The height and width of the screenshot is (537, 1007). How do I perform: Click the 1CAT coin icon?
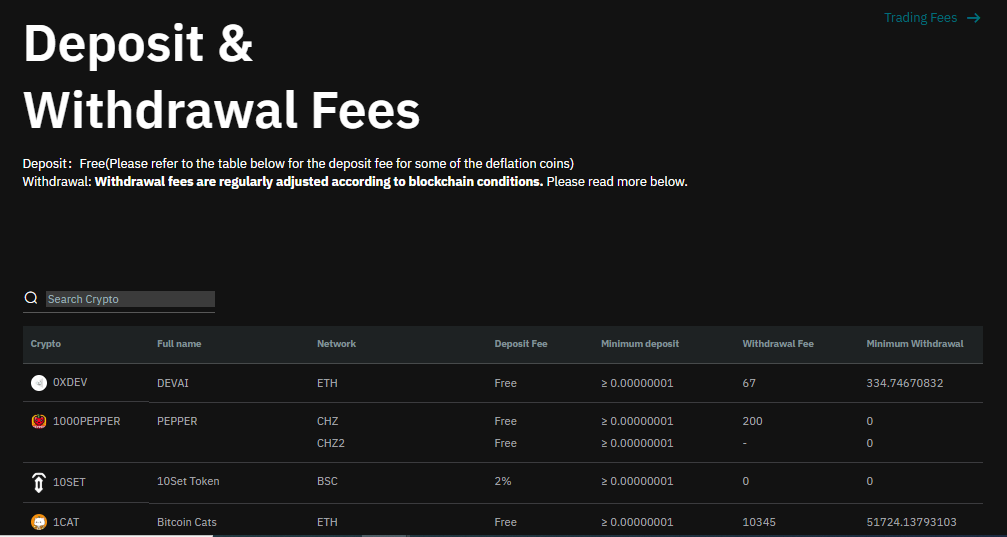(39, 522)
